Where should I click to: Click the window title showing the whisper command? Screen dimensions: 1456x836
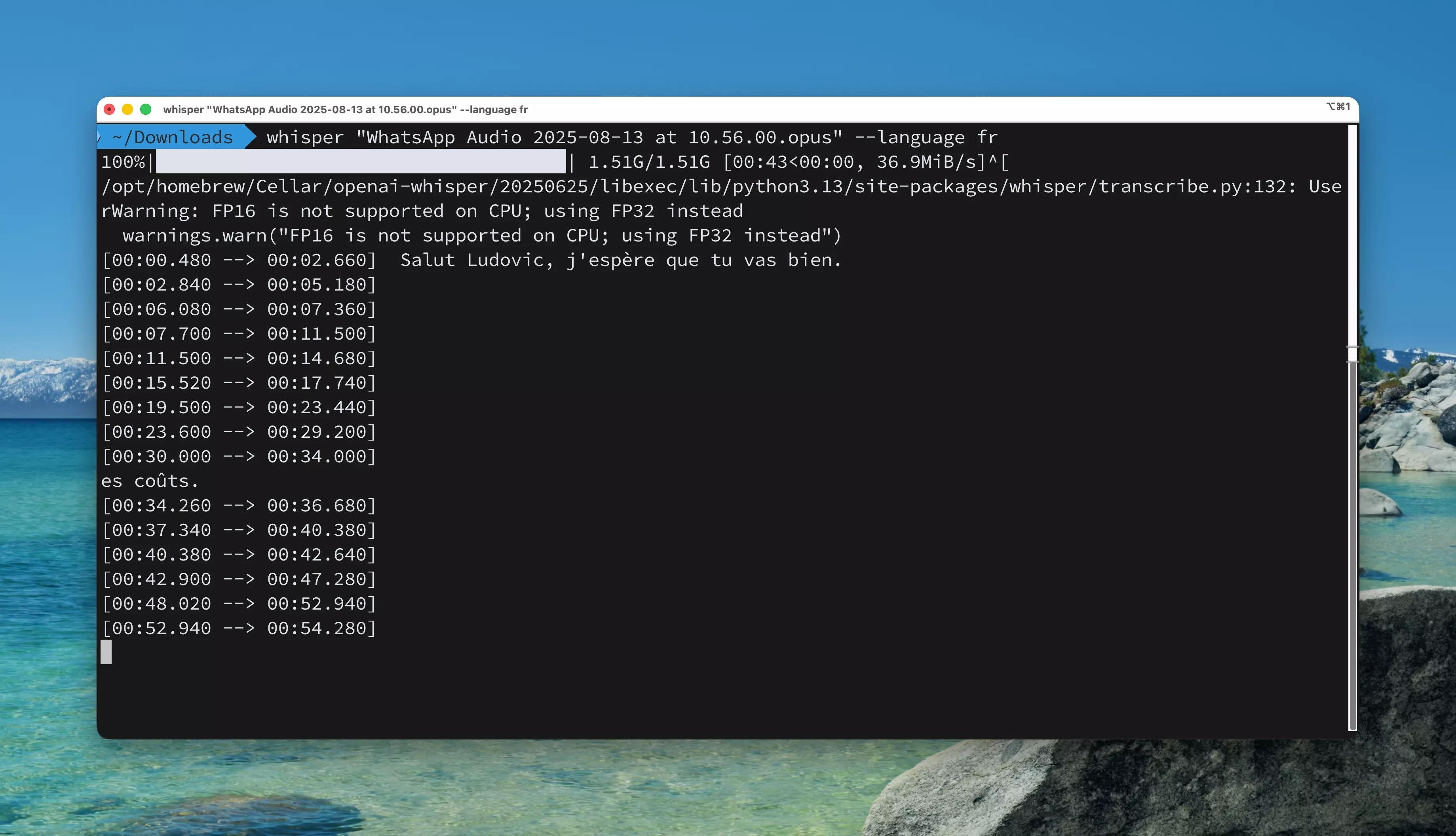(x=345, y=109)
